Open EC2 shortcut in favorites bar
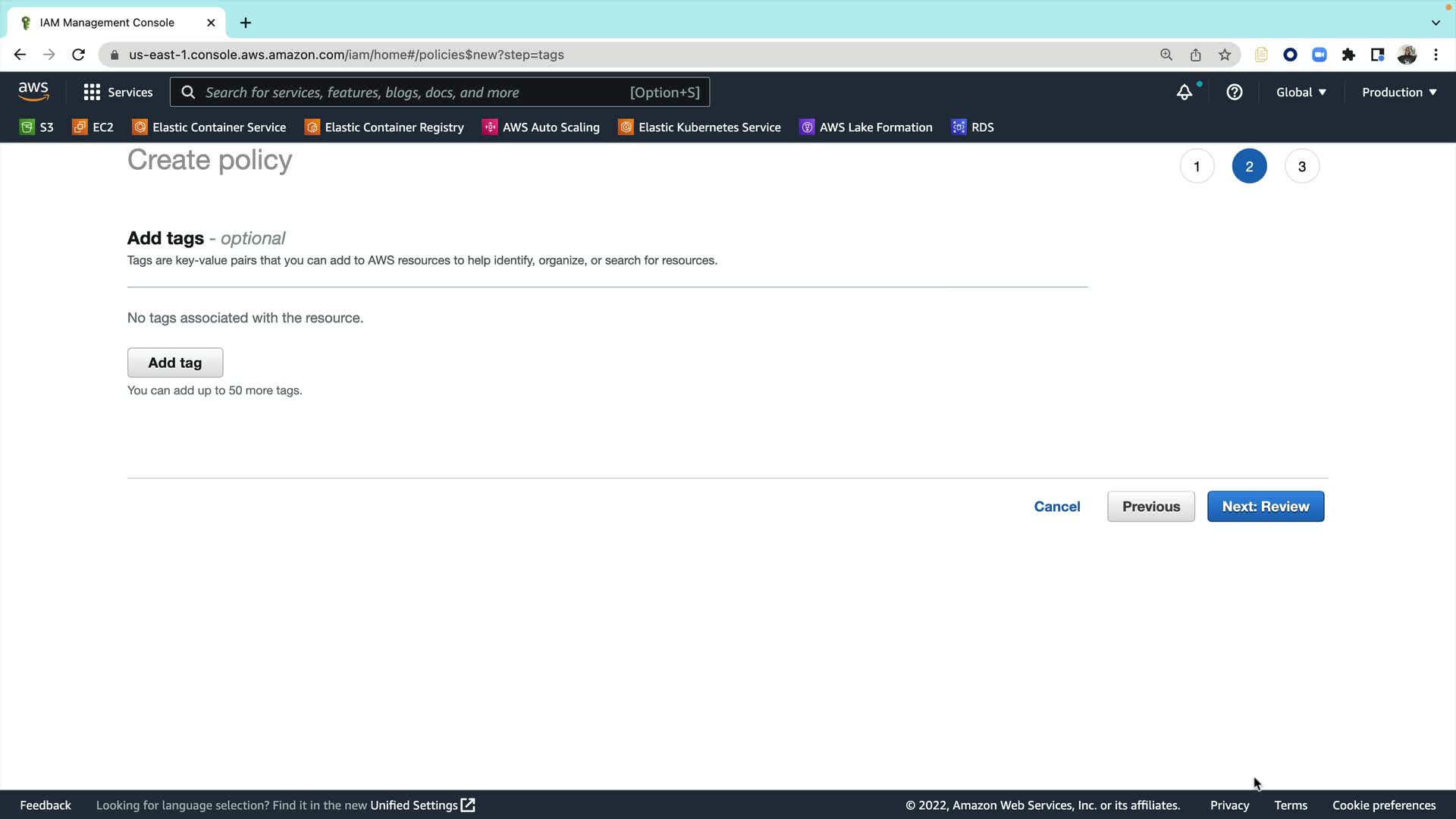Image resolution: width=1456 pixels, height=819 pixels. (x=93, y=127)
